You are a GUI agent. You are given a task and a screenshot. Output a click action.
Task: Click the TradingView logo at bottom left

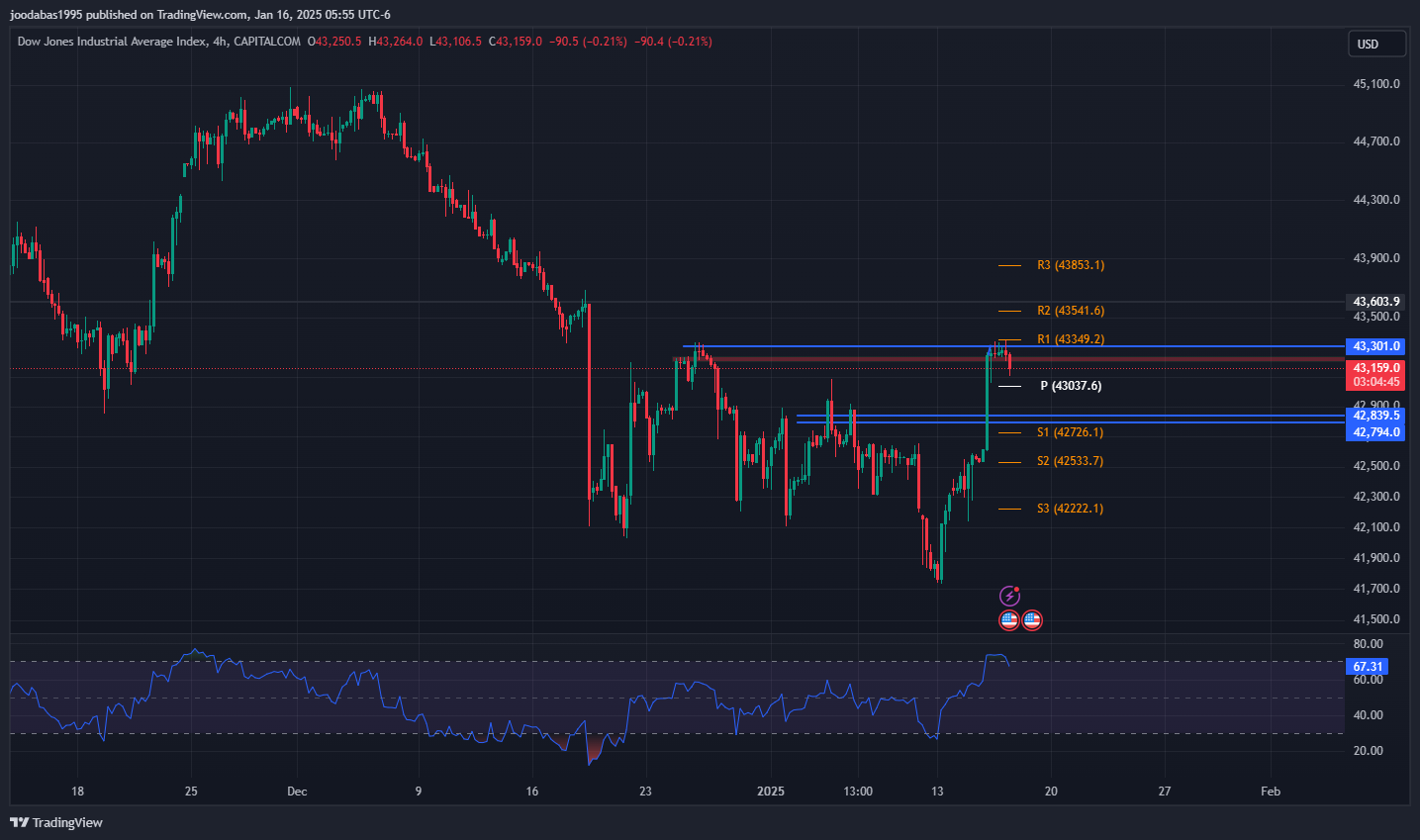pyautogui.click(x=56, y=822)
